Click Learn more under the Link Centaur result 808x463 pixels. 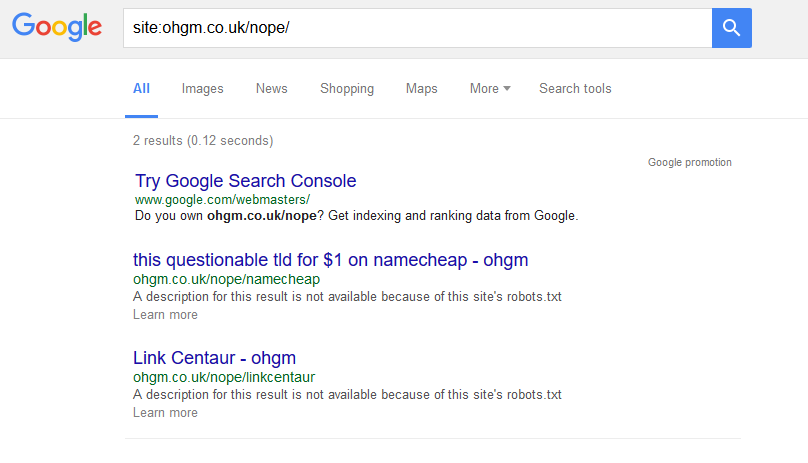[x=165, y=412]
